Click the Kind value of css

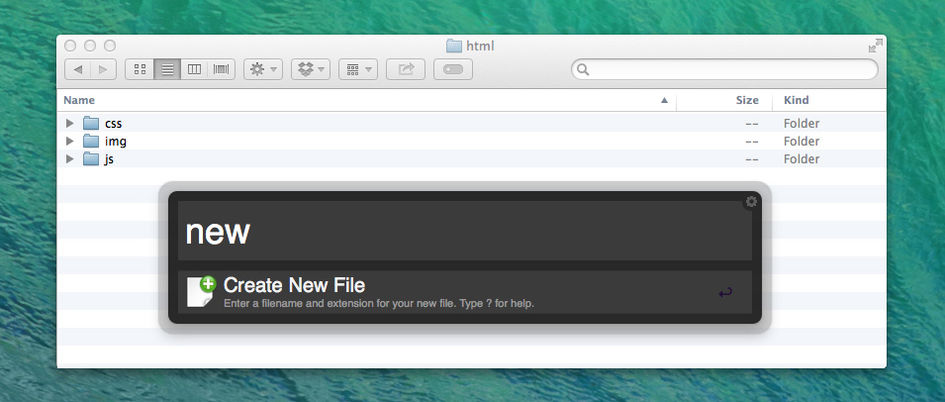point(801,124)
